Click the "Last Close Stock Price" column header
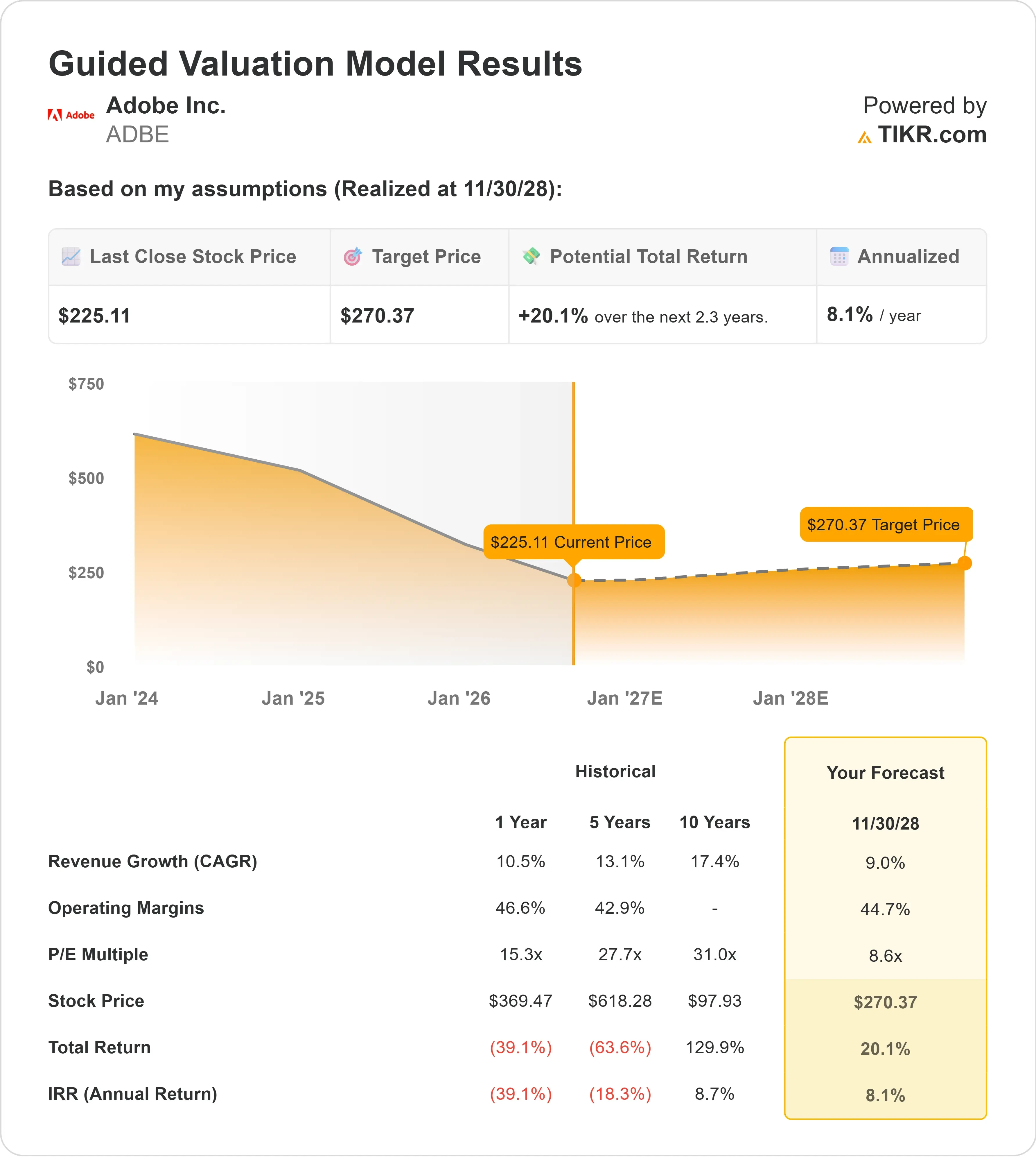Viewport: 1036px width, 1157px height. pyautogui.click(x=193, y=257)
